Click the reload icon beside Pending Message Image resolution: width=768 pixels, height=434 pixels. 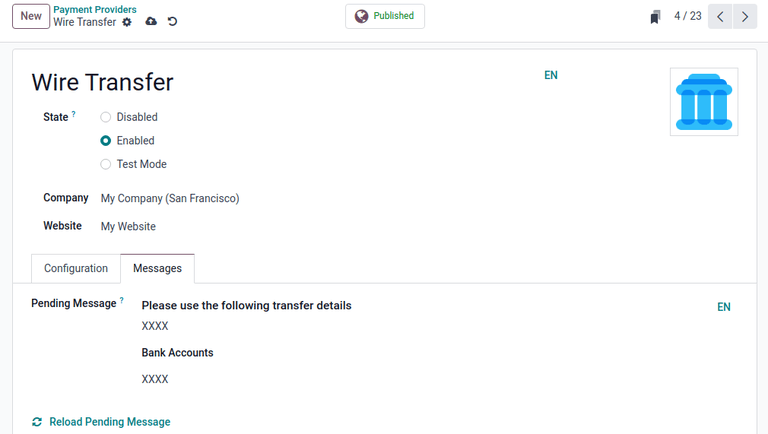[x=37, y=422]
